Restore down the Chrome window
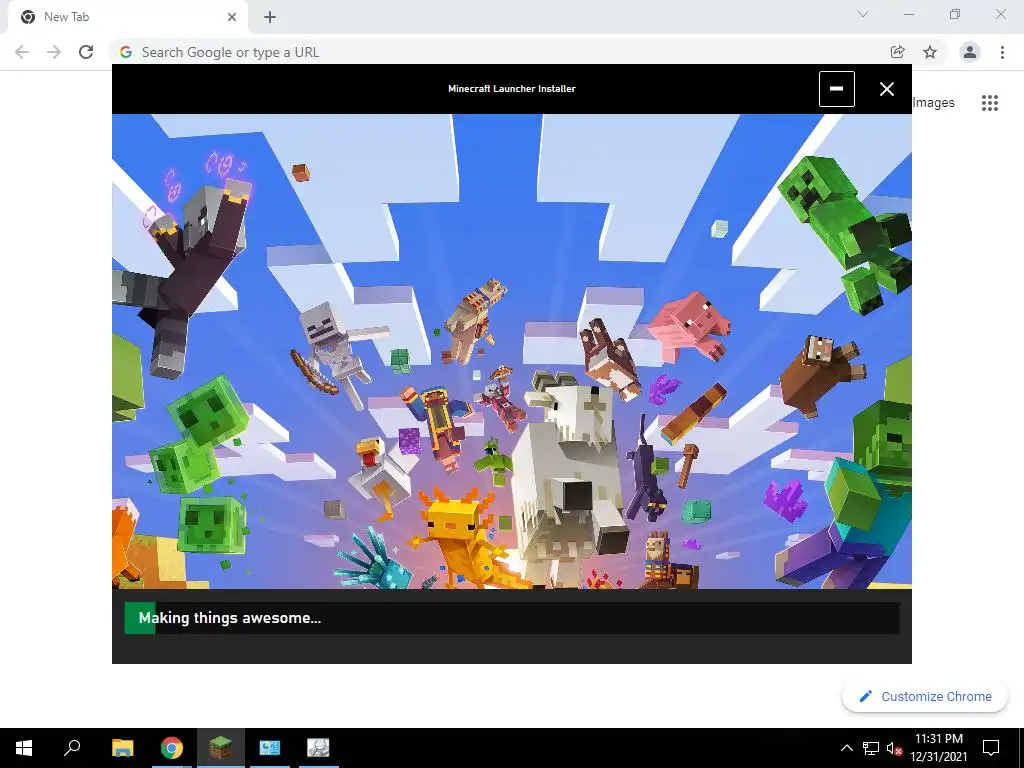The image size is (1024, 768). point(955,14)
